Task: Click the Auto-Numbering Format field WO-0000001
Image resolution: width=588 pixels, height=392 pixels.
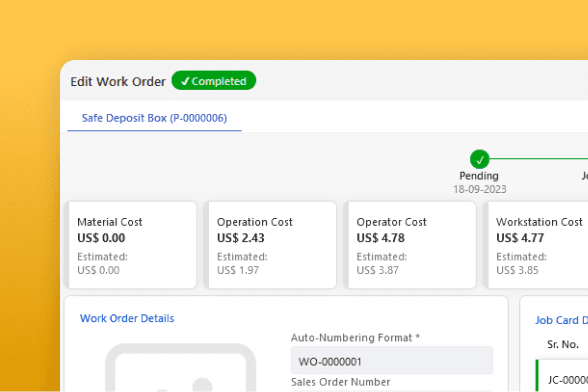Action: pyautogui.click(x=392, y=361)
